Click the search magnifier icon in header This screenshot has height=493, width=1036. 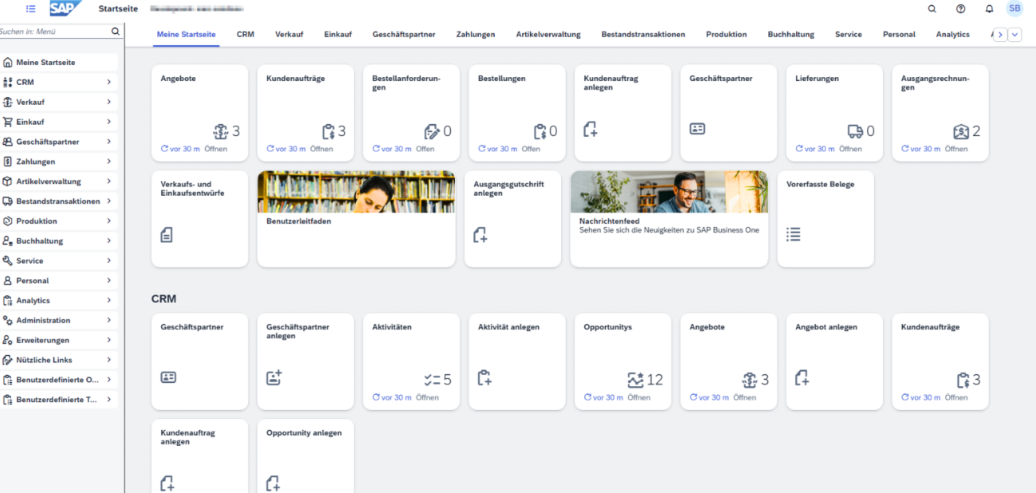click(x=932, y=9)
